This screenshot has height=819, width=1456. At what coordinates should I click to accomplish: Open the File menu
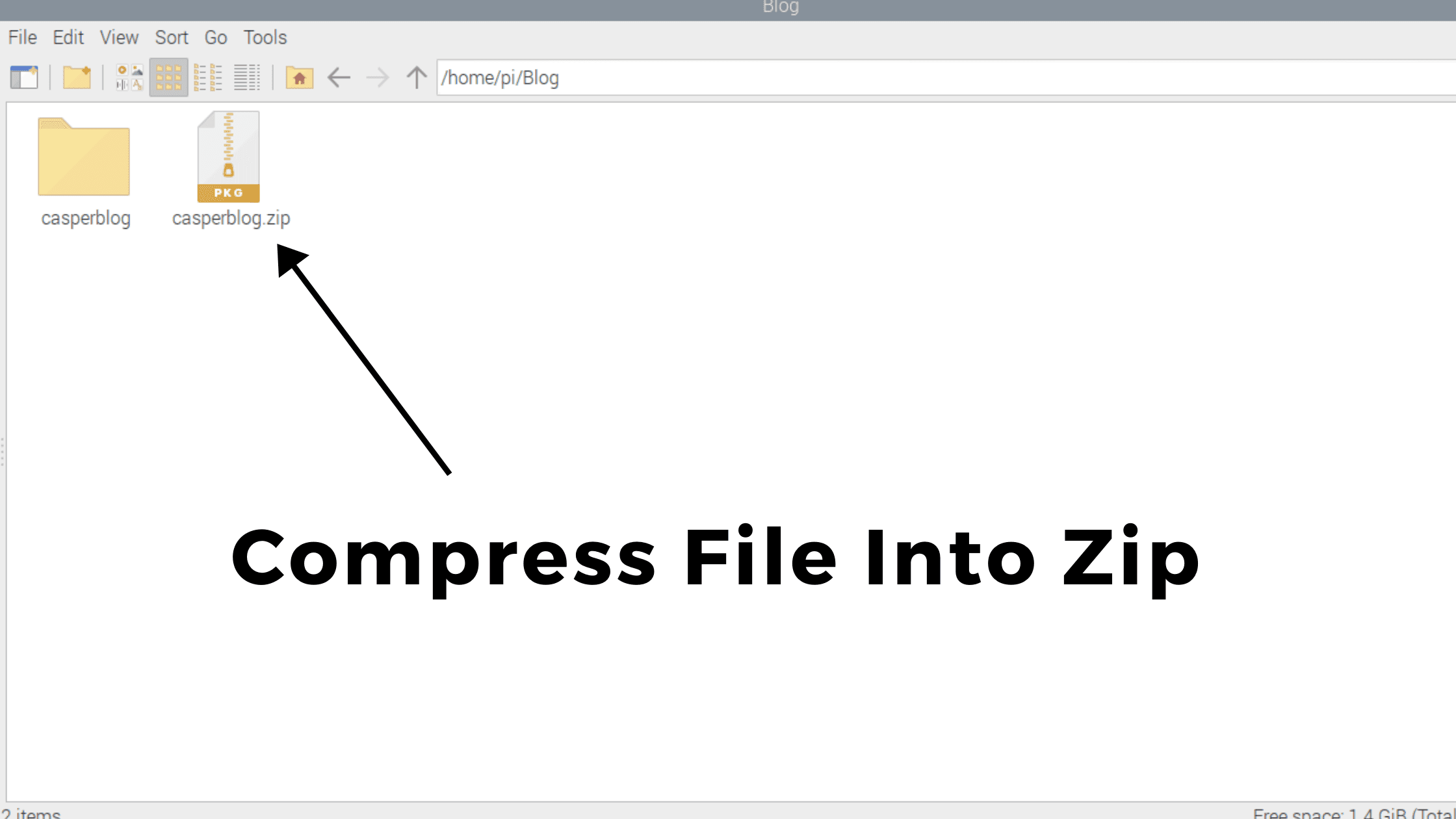tap(22, 37)
